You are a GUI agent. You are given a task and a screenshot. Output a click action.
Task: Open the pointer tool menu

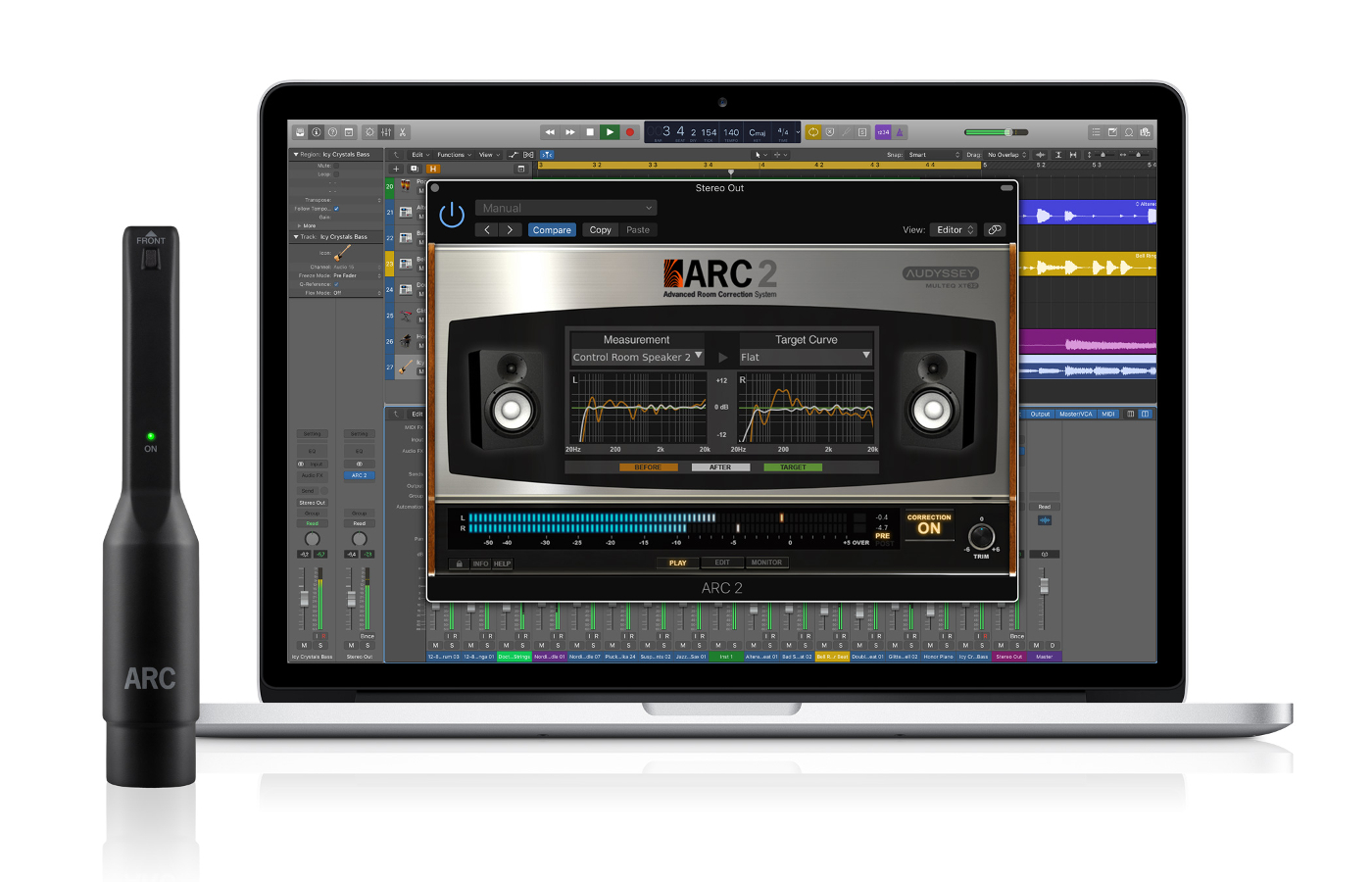(x=759, y=155)
